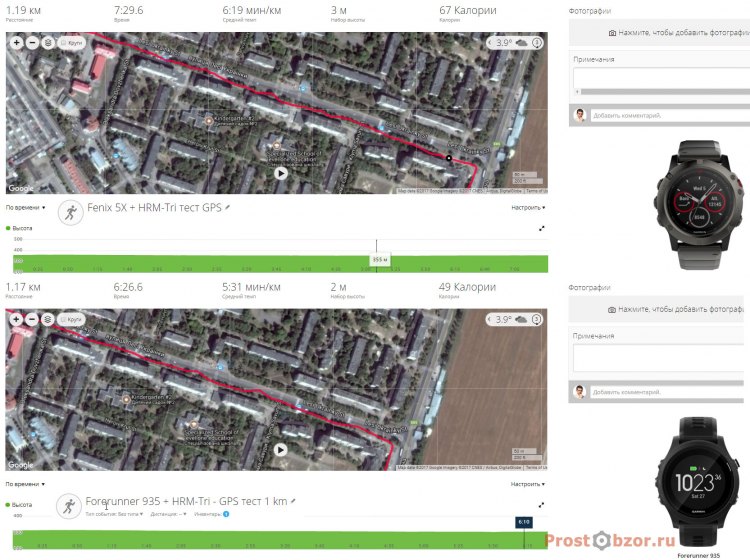The image size is (750, 560).
Task: Click Fenix 5X green elevation chart area
Action: (280, 264)
